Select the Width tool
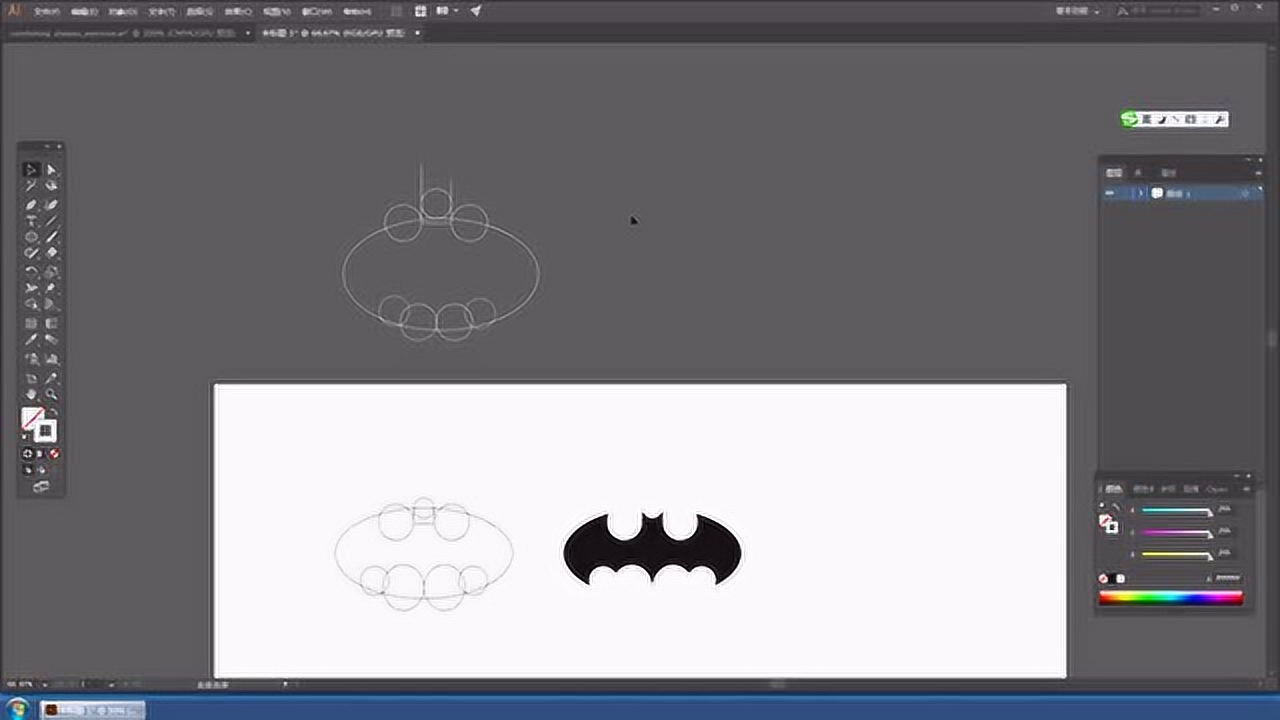 (x=32, y=288)
